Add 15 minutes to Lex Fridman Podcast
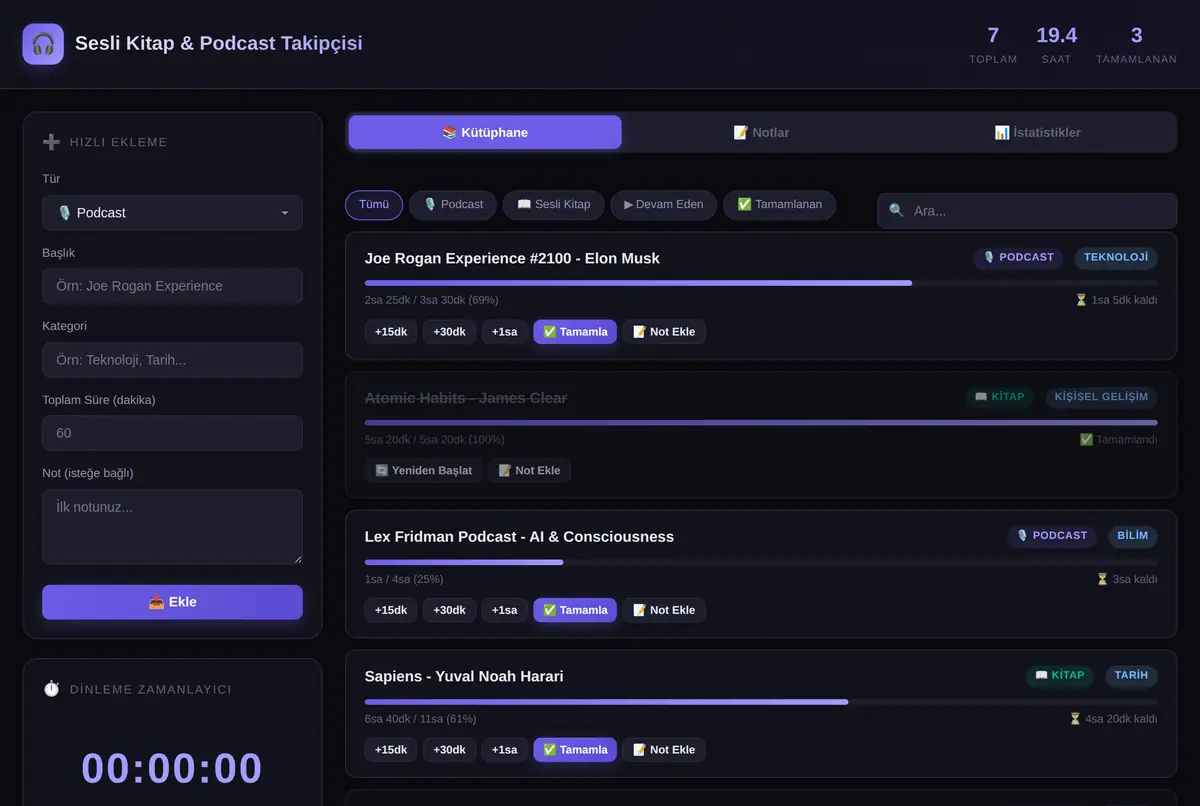This screenshot has height=806, width=1200. (391, 610)
